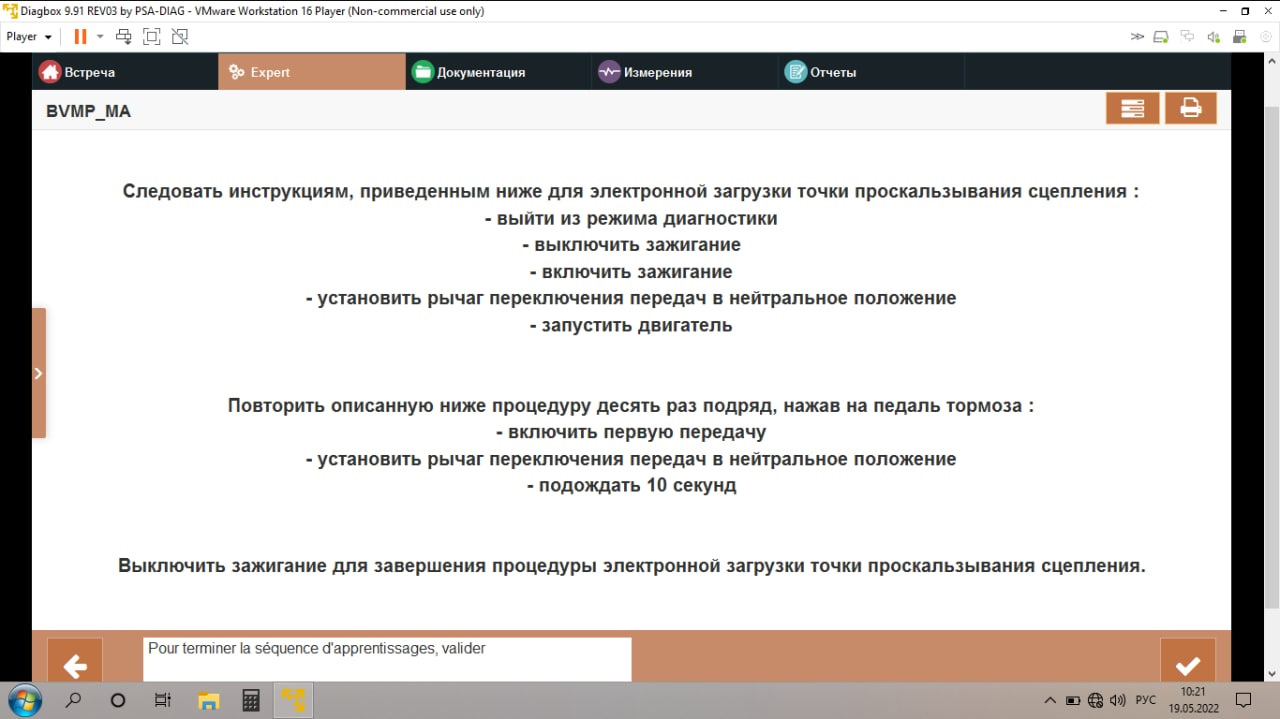
Task: Open the power options dropdown arrow
Action: [x=100, y=36]
